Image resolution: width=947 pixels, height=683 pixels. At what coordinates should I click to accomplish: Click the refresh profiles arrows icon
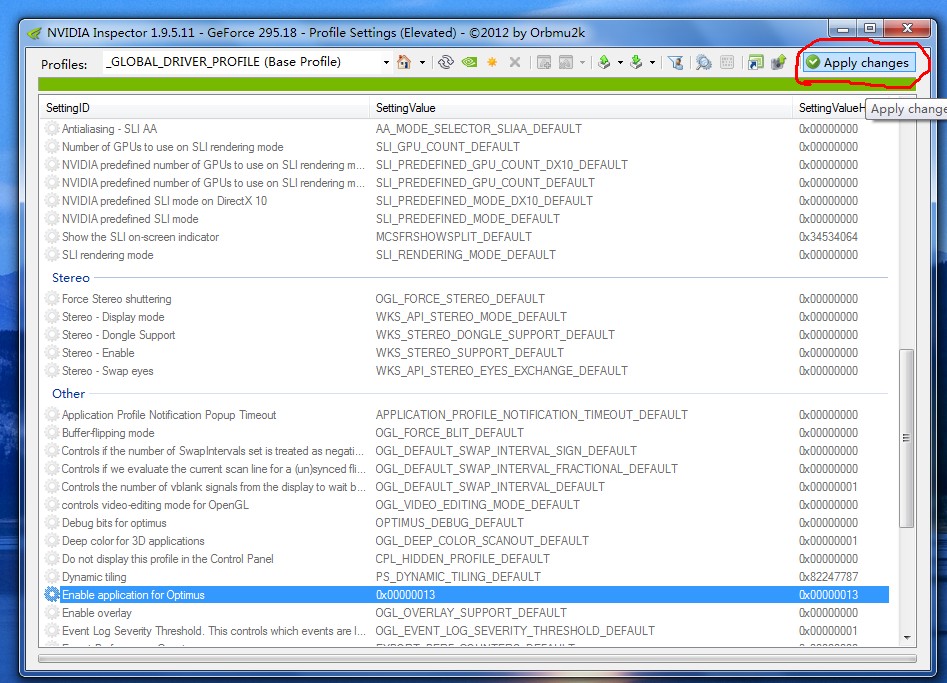click(446, 62)
